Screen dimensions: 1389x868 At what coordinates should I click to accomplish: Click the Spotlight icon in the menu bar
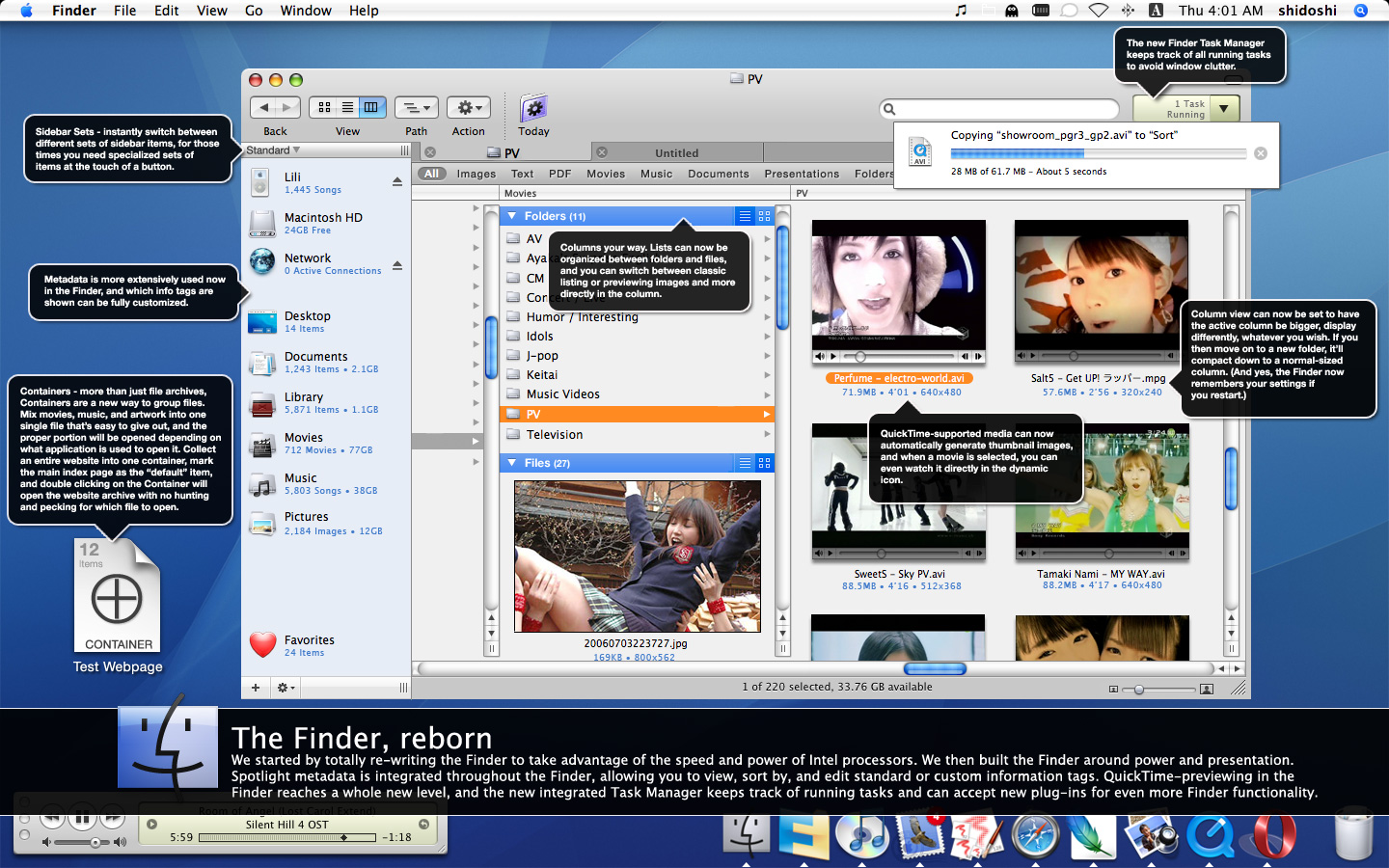(x=1361, y=11)
